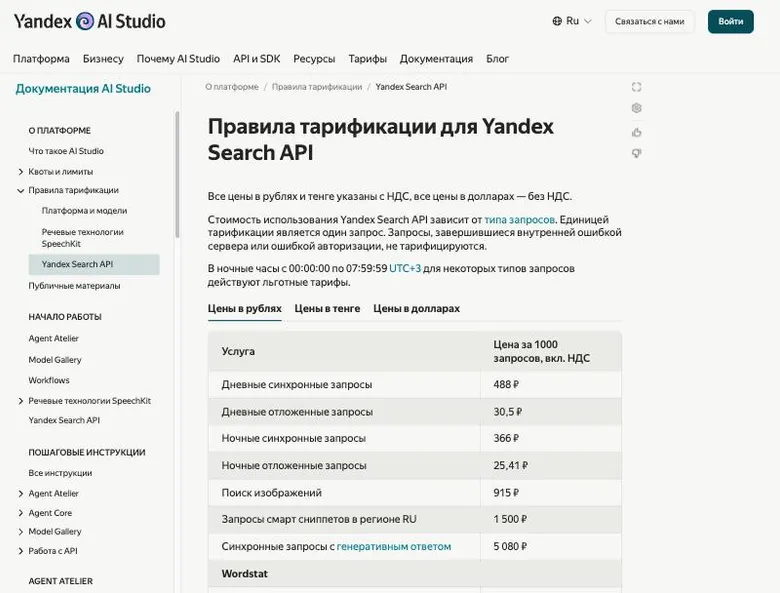780x593 pixels.
Task: Open the Ru language dropdown
Action: [573, 21]
